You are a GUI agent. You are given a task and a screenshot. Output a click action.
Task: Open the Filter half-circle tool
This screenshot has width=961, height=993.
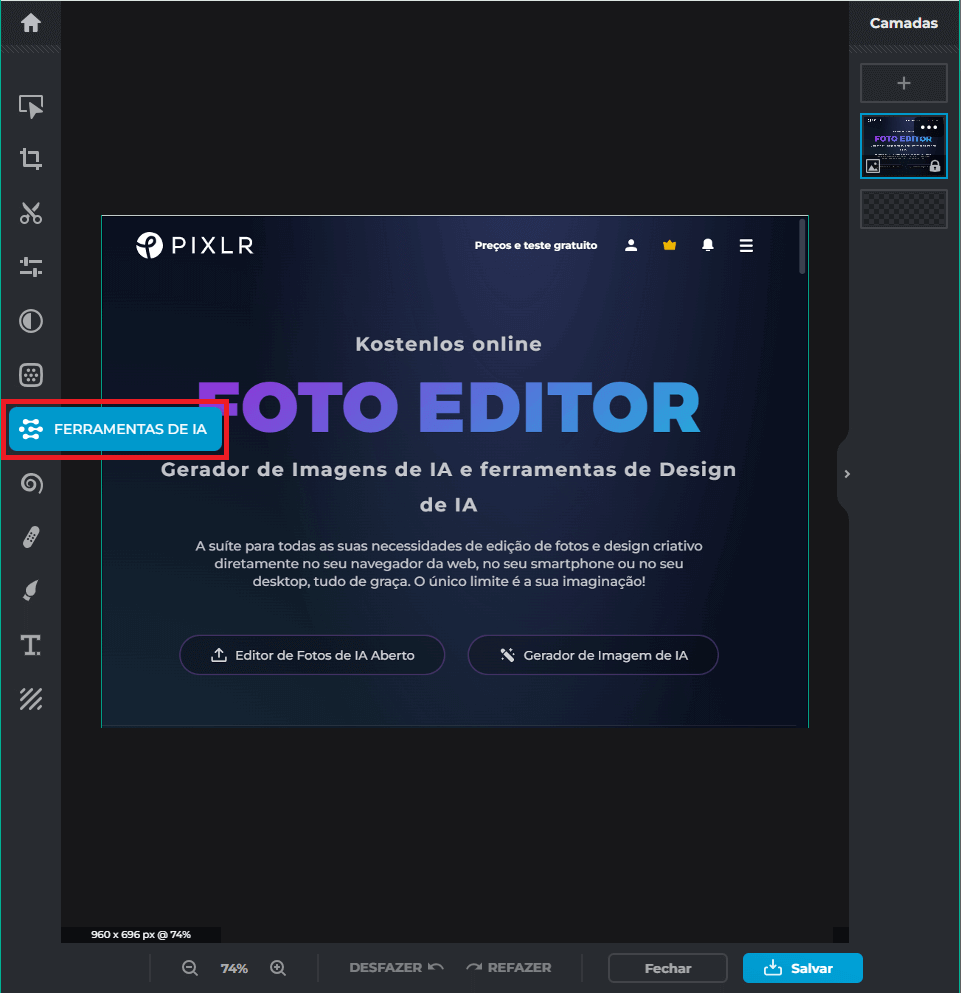pos(30,321)
